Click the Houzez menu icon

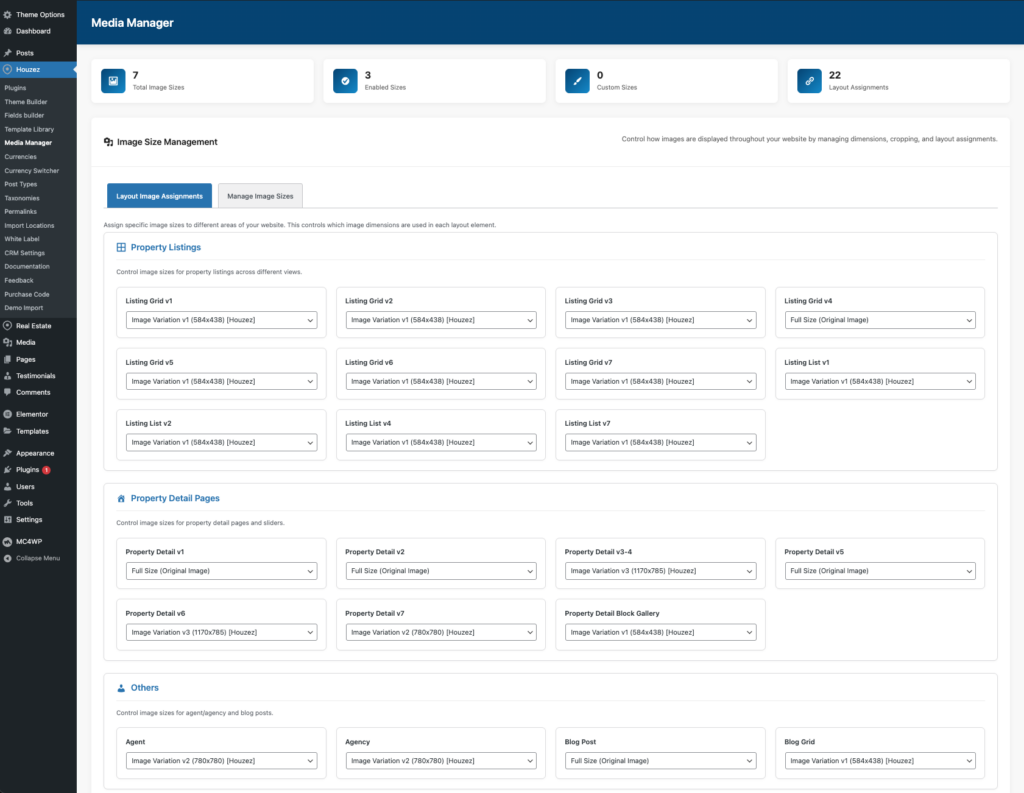[8, 70]
